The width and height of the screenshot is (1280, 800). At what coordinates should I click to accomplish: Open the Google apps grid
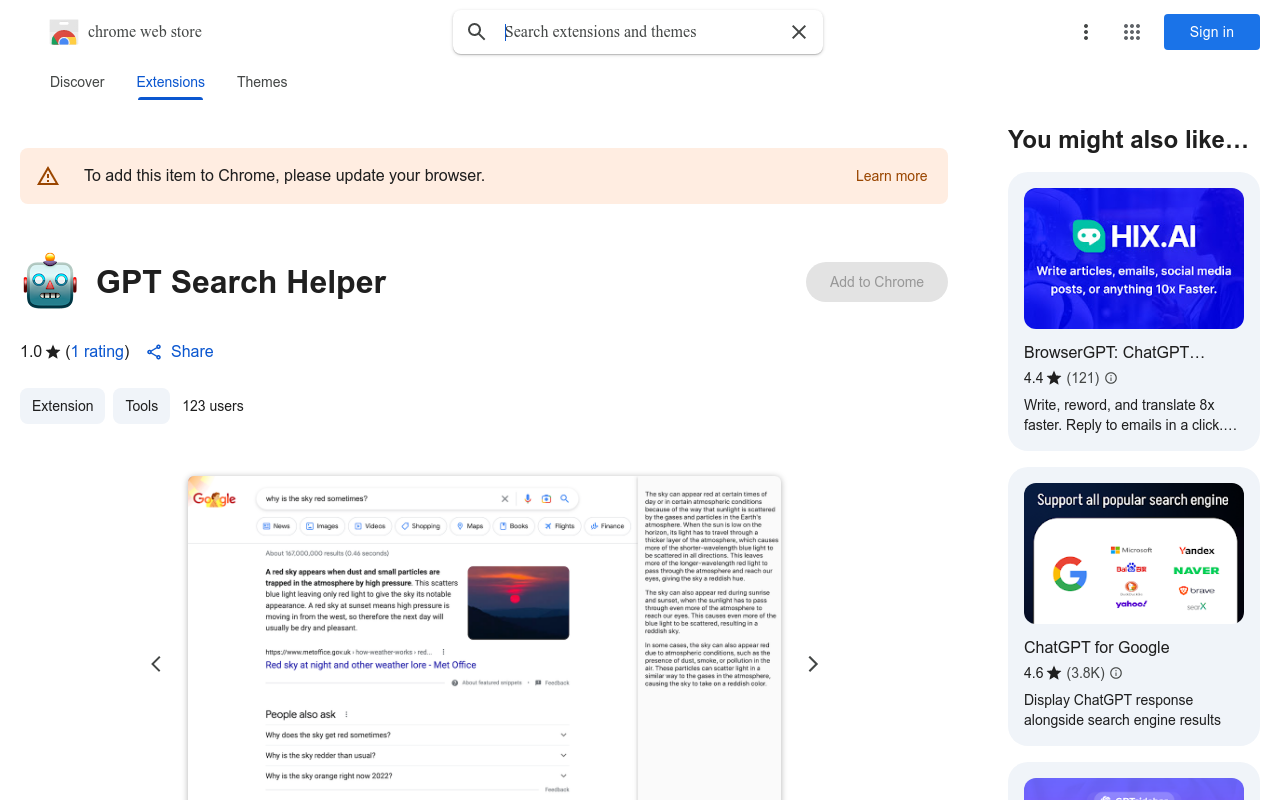[1132, 32]
